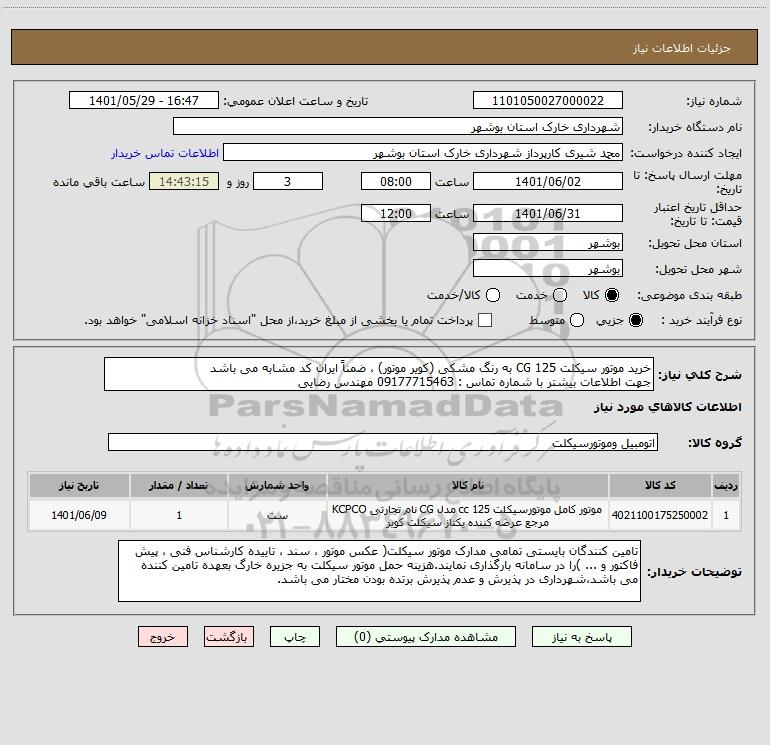
Task: Click the need number field 1101050027000022
Action: (548, 101)
